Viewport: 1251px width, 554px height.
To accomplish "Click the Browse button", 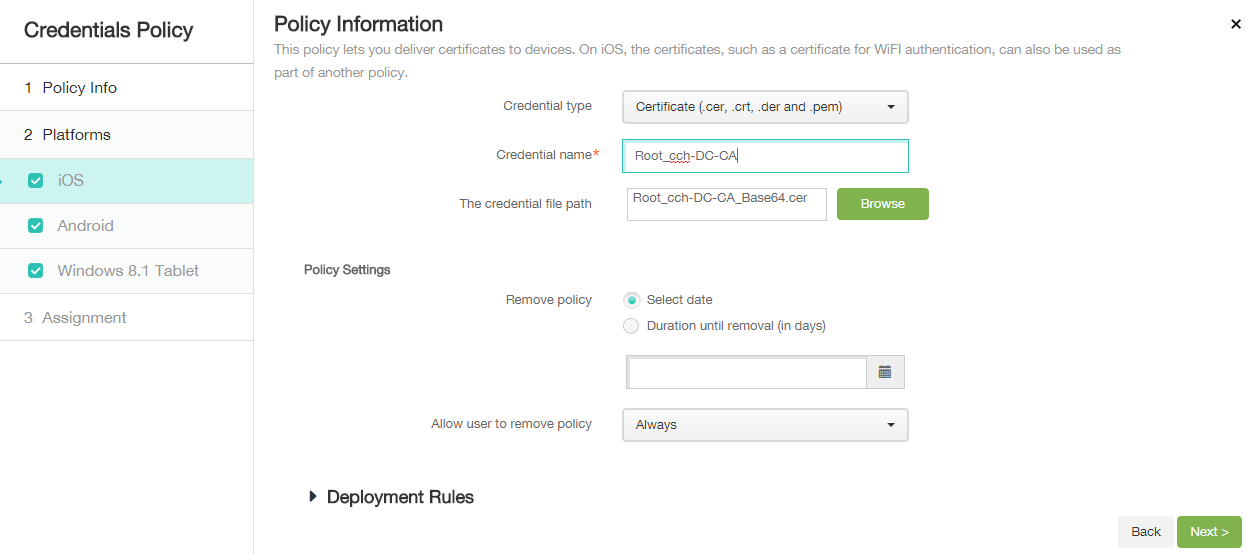I will coord(882,204).
